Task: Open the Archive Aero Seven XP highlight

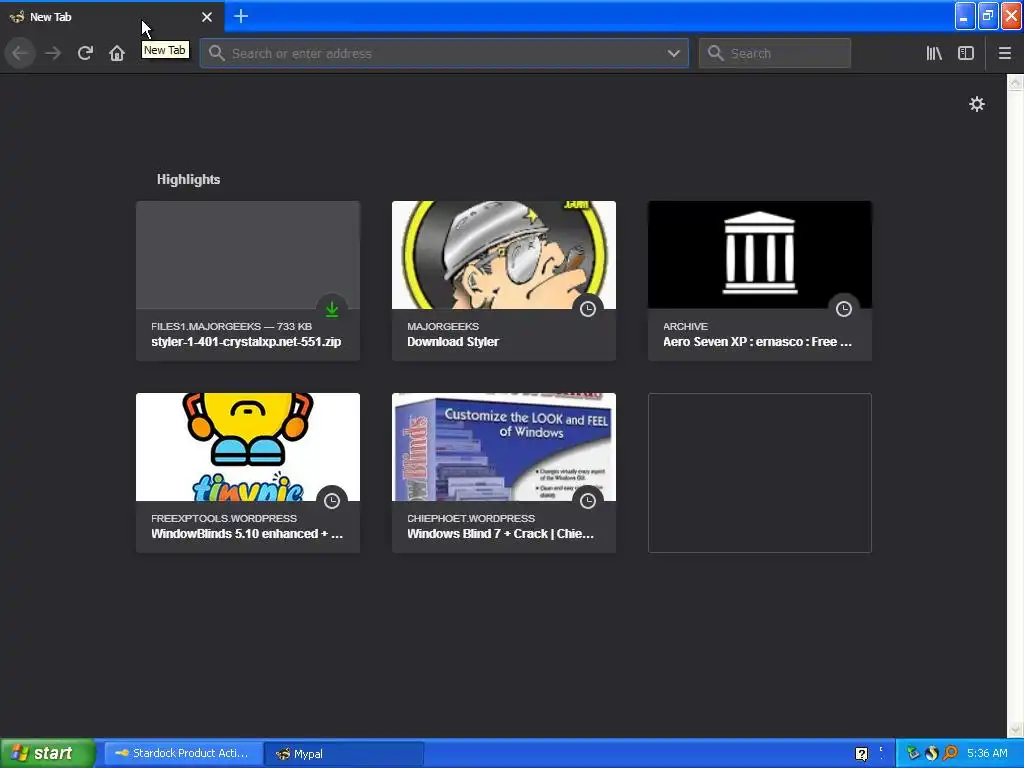Action: (760, 281)
